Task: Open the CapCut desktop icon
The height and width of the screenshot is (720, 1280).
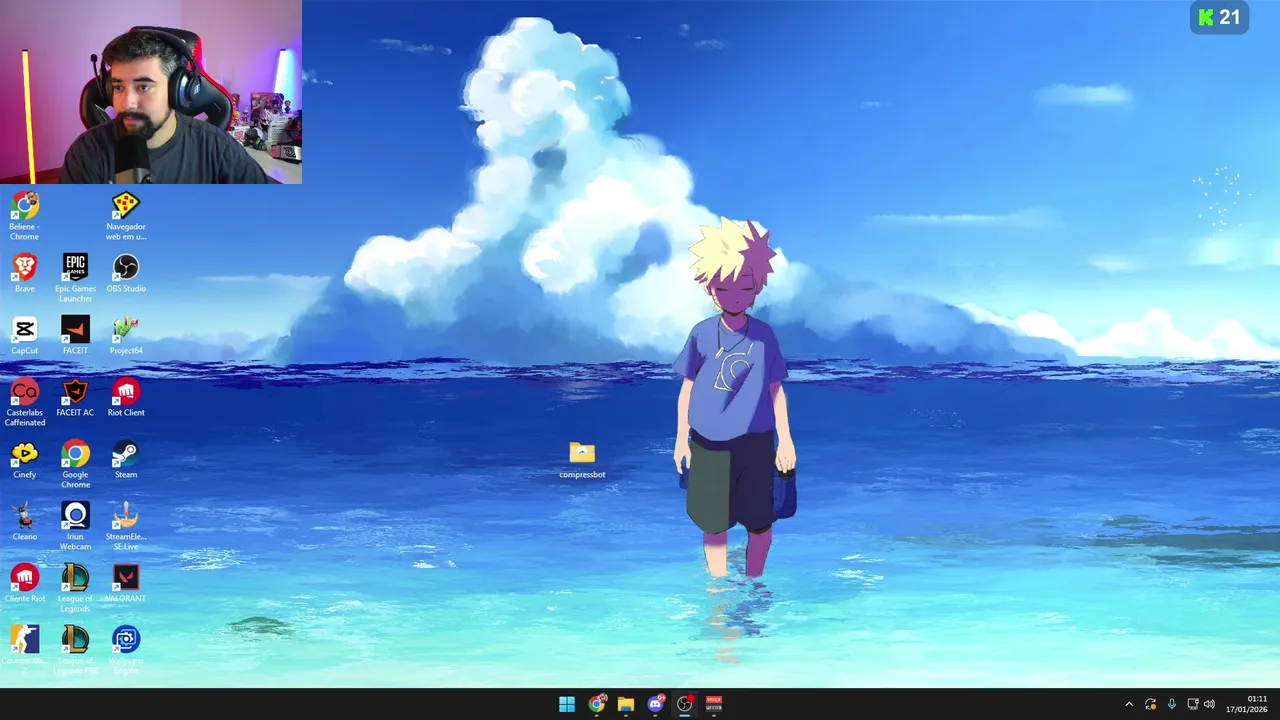Action: point(25,335)
